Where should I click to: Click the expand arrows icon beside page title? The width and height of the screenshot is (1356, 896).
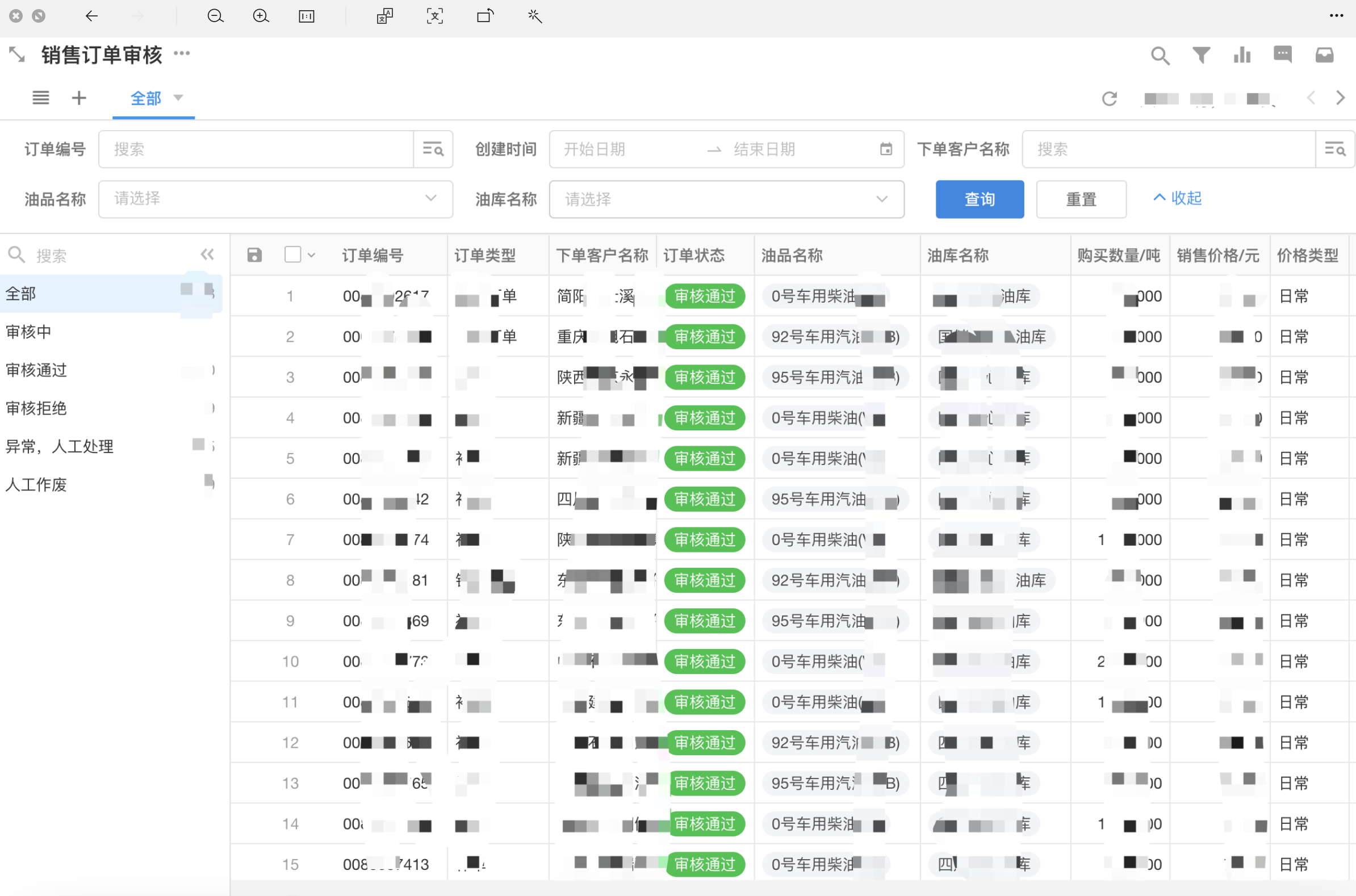(x=16, y=55)
